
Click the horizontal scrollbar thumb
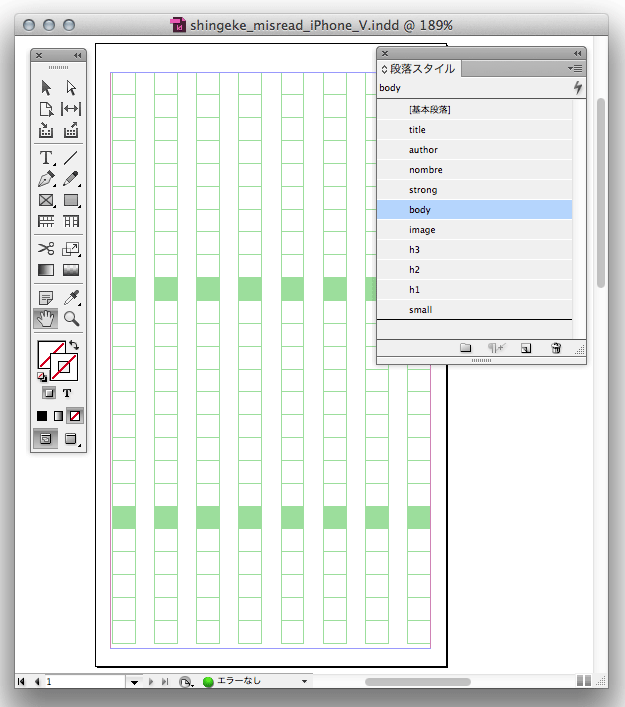(x=418, y=681)
